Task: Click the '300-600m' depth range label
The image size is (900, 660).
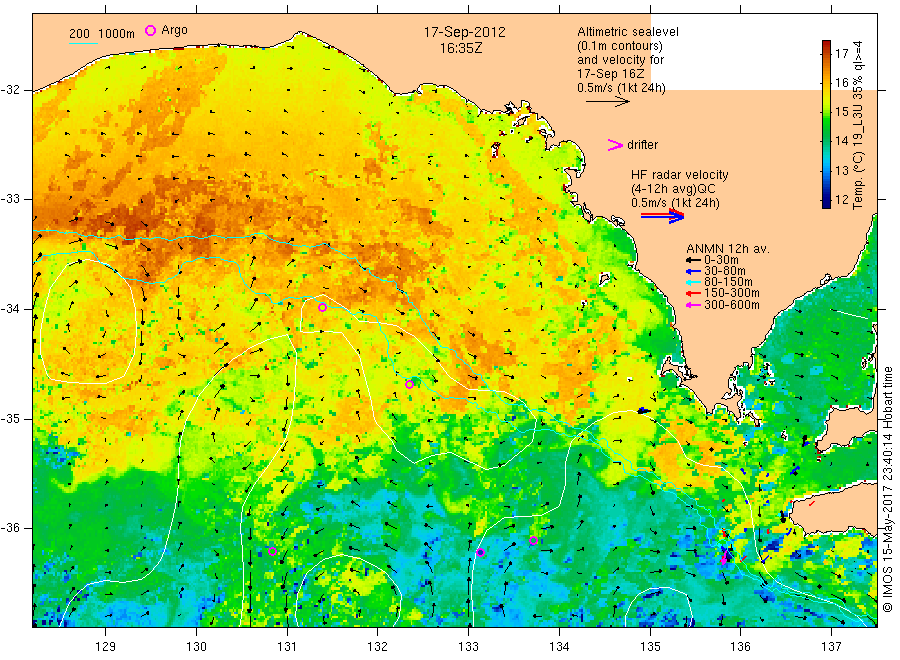Action: [x=732, y=305]
